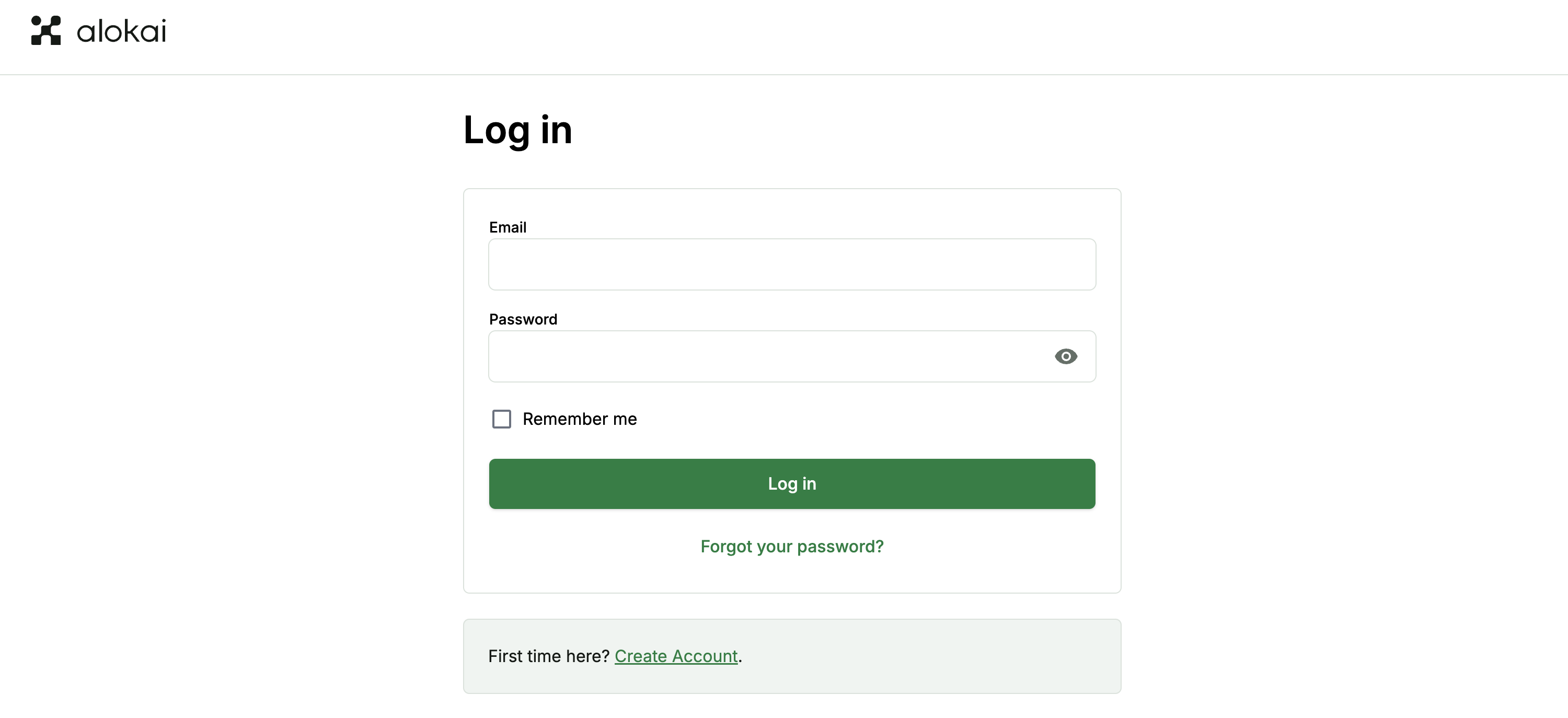1568x718 pixels.
Task: Click Forgot your password text
Action: tap(791, 547)
